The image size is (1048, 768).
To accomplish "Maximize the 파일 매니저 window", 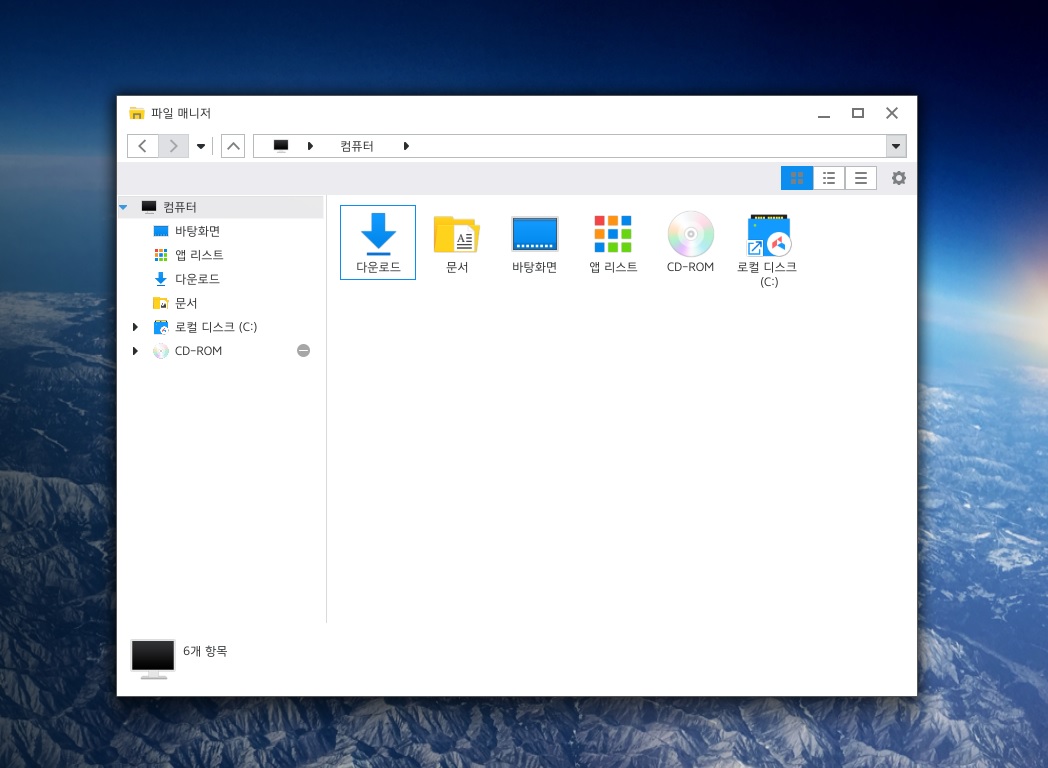I will tap(858, 113).
